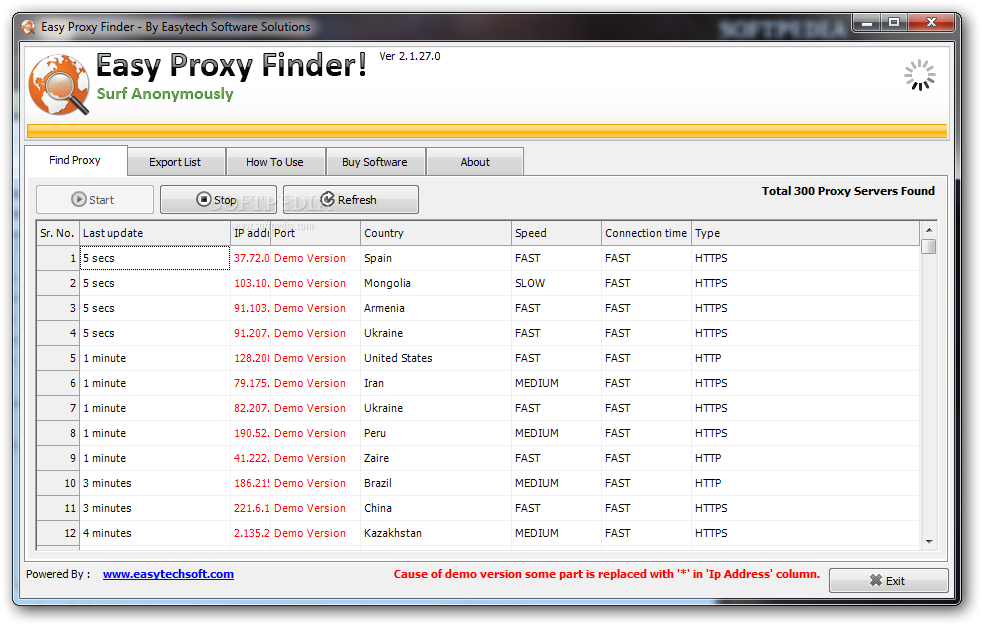Select the Iran country cell
Viewport: 982px width, 626px height.
pyautogui.click(x=436, y=383)
